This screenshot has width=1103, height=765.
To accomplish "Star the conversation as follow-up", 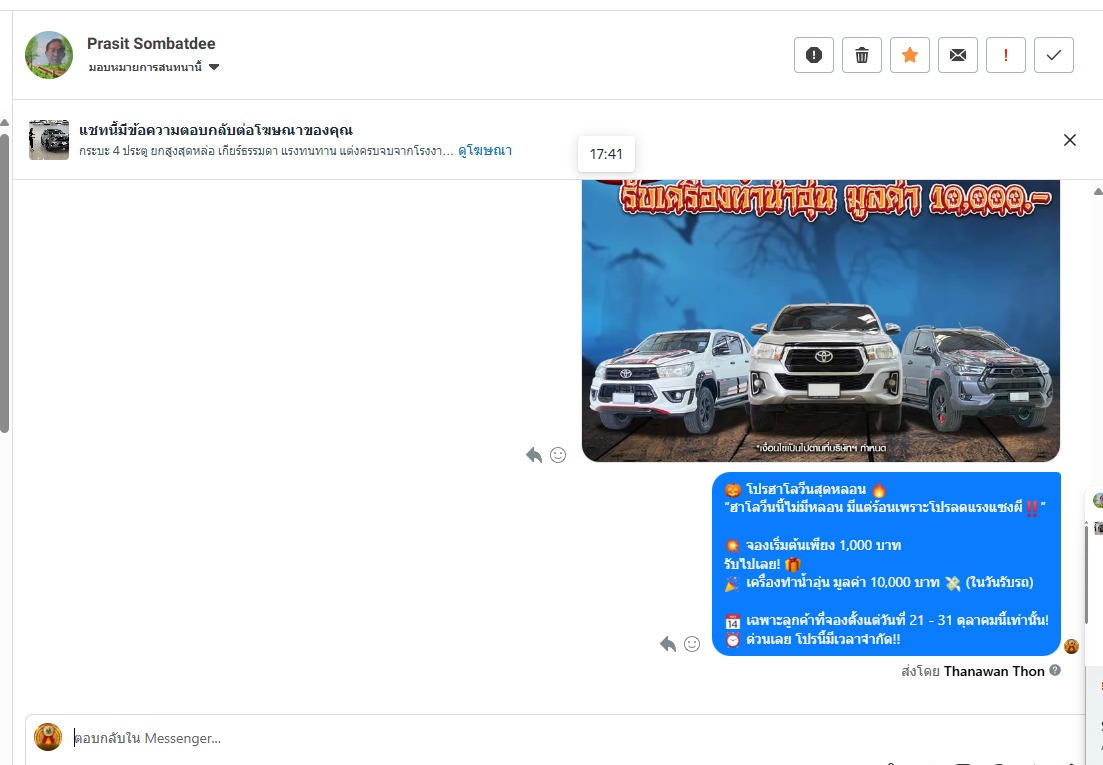I will click(x=910, y=55).
